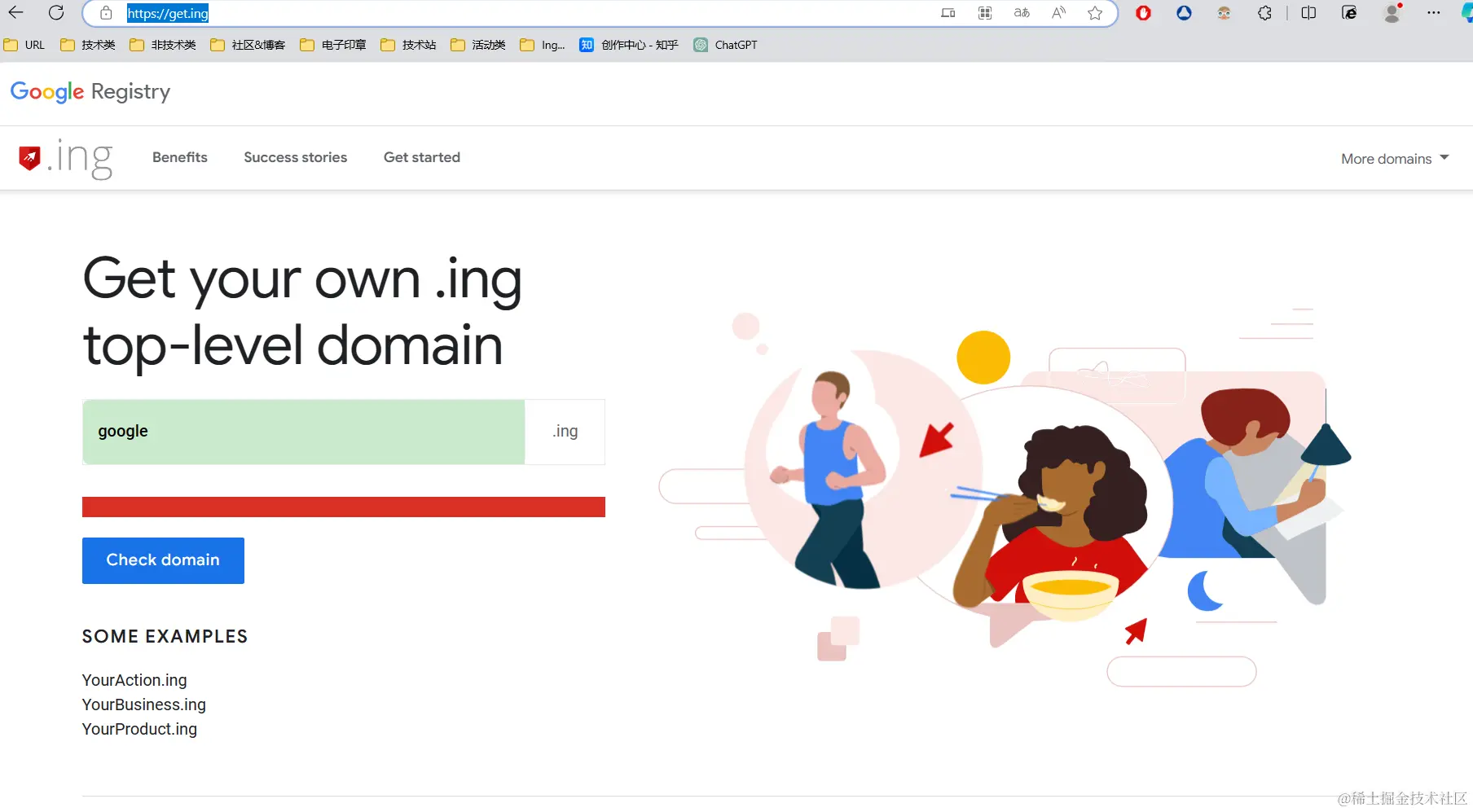Click the browser back arrow

point(15,12)
